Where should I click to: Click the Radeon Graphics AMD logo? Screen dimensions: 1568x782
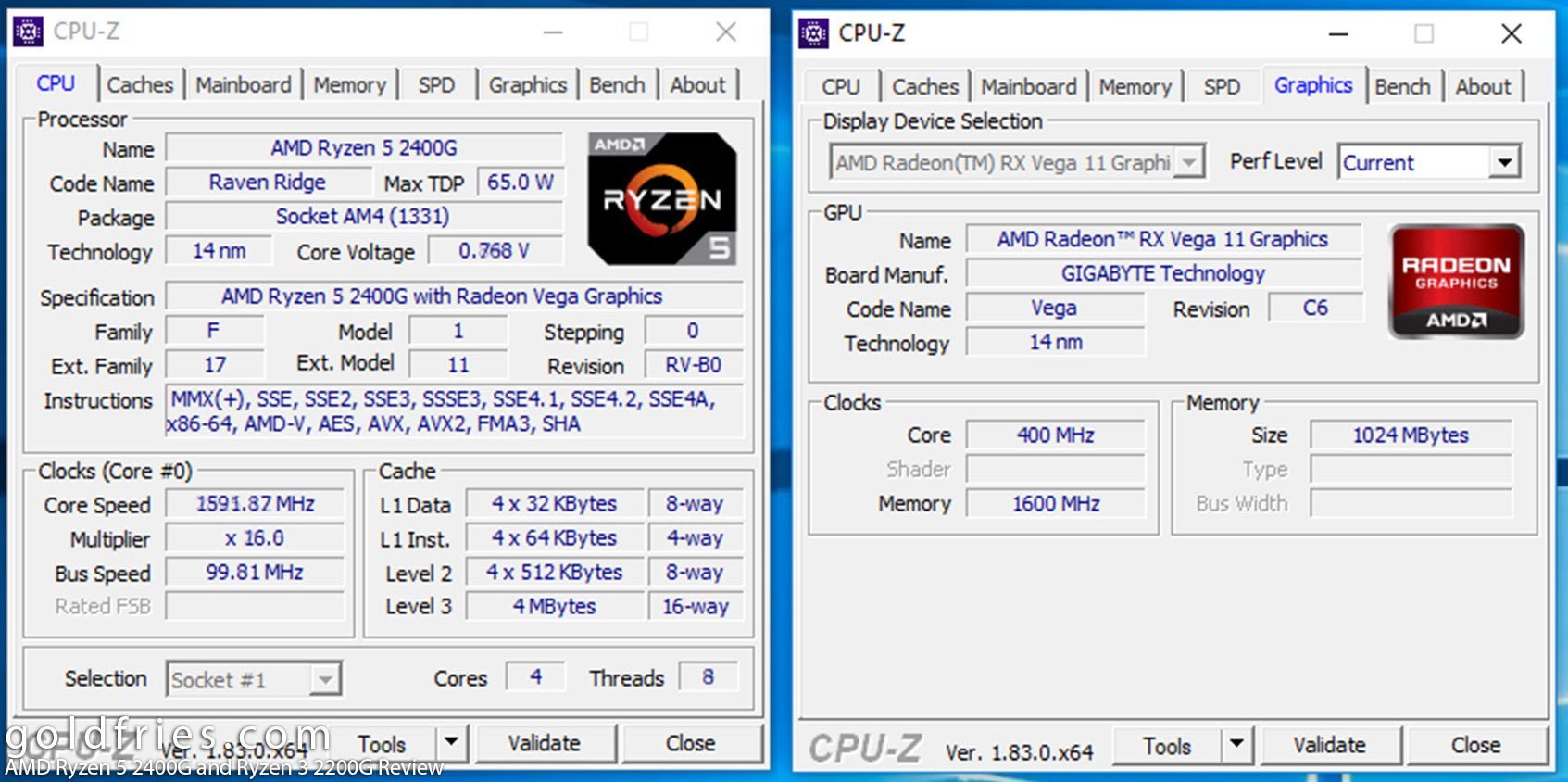click(1456, 282)
